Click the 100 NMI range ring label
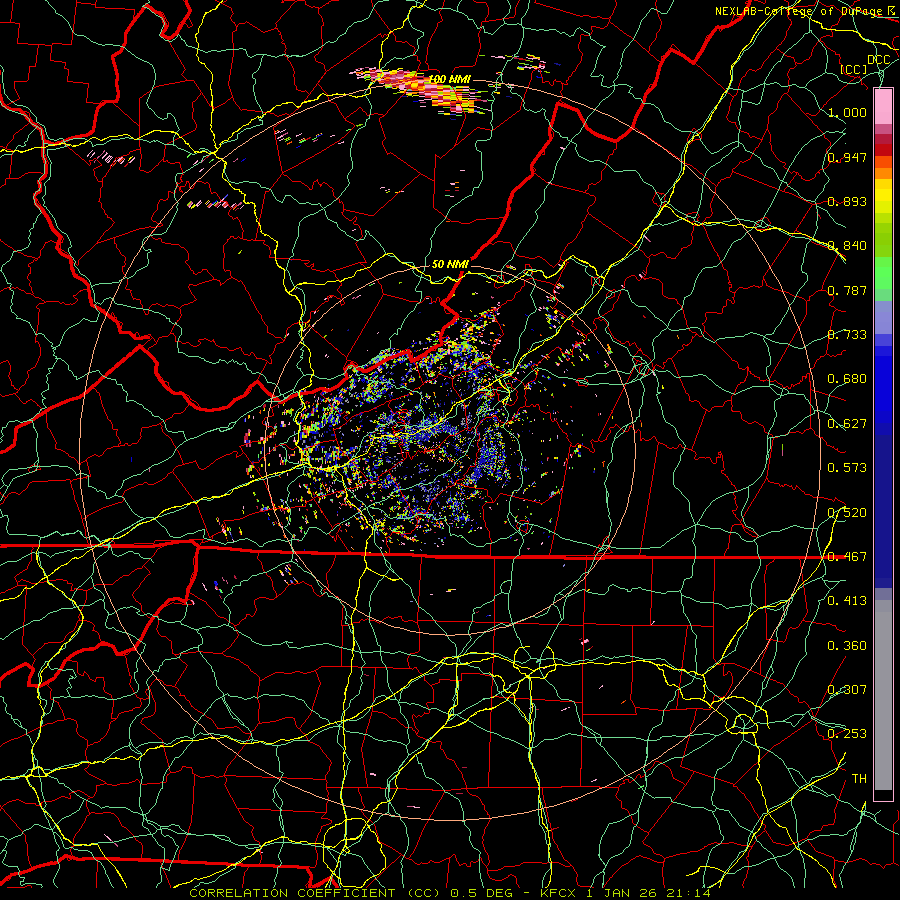Viewport: 900px width, 900px height. pyautogui.click(x=449, y=79)
